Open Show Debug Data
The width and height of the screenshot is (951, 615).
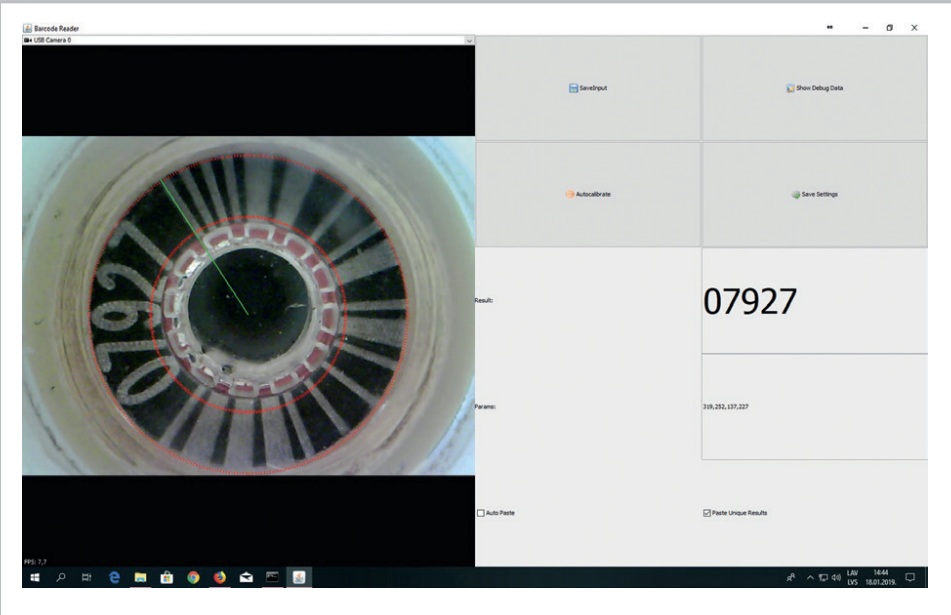pyautogui.click(x=815, y=88)
